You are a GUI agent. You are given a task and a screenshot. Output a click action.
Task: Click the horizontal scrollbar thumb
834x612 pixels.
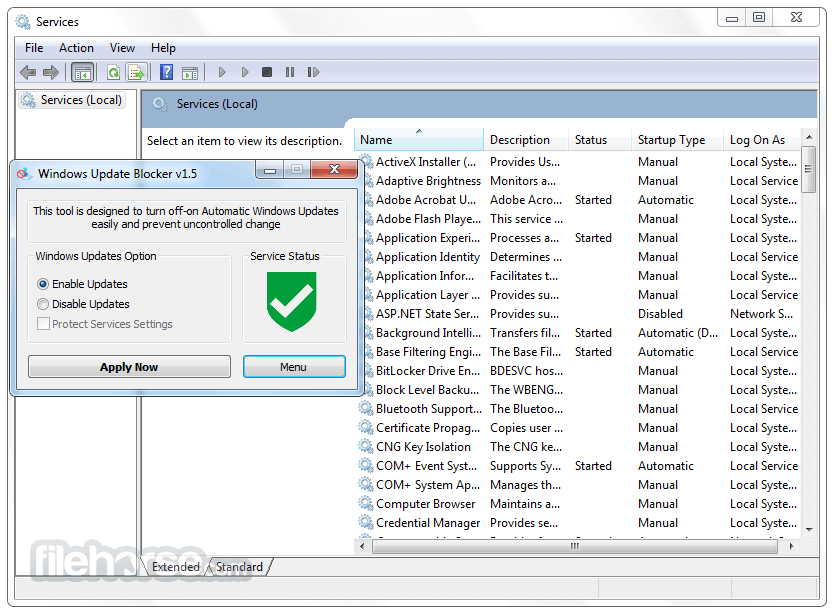[x=574, y=546]
